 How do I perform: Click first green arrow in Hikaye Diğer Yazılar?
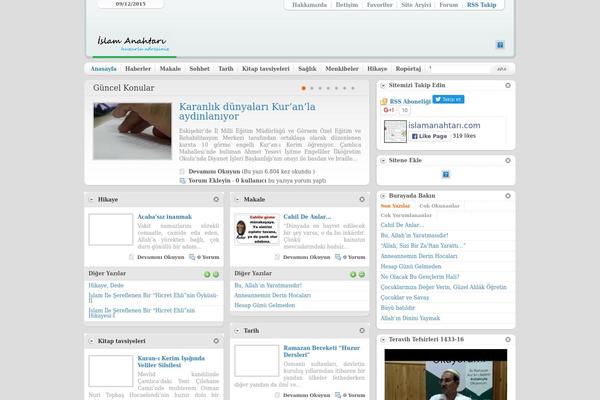[x=207, y=274]
